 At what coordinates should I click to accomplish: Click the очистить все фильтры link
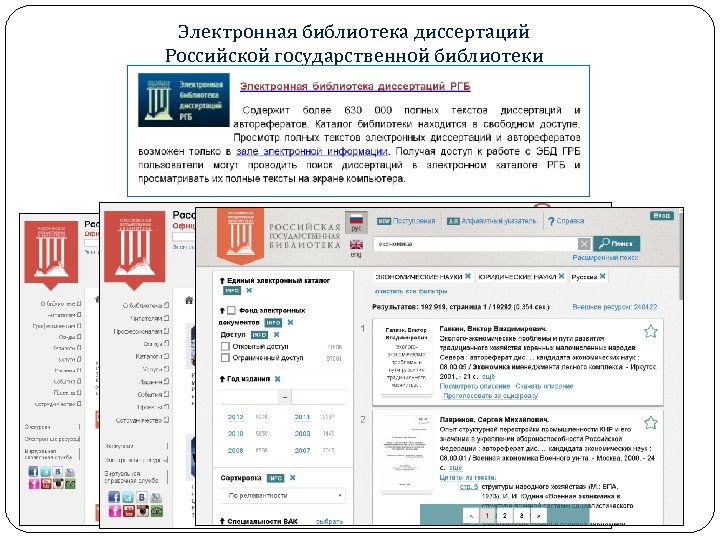(x=411, y=291)
